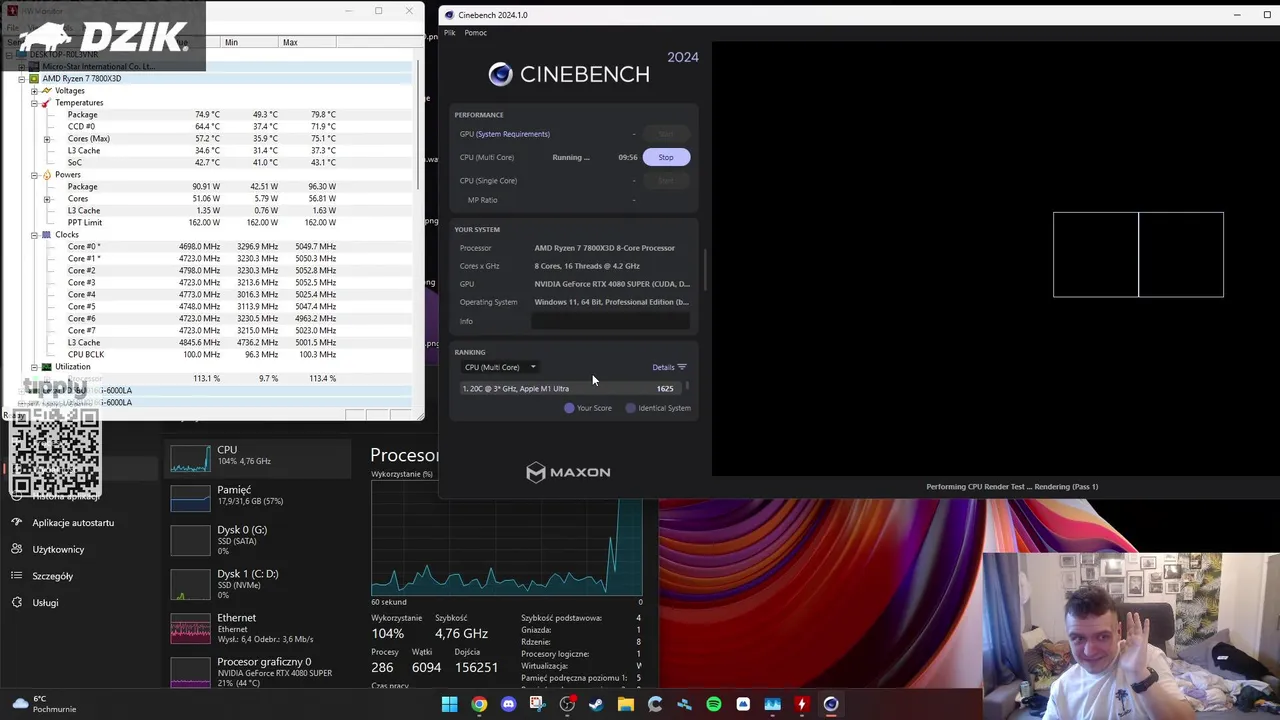This screenshot has height=720, width=1280.
Task: Click the Apple M1 Ultra ranking bar
Action: point(569,389)
